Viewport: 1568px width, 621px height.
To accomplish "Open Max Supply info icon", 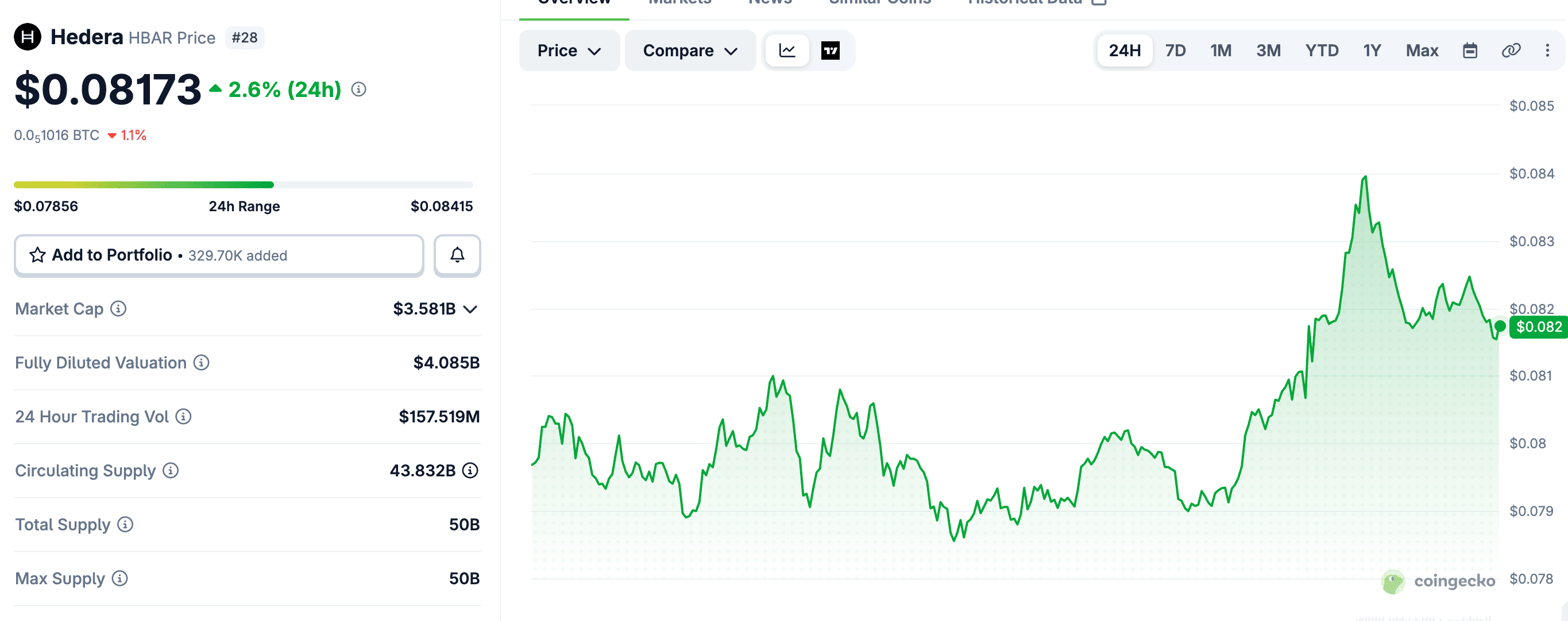I will point(120,579).
